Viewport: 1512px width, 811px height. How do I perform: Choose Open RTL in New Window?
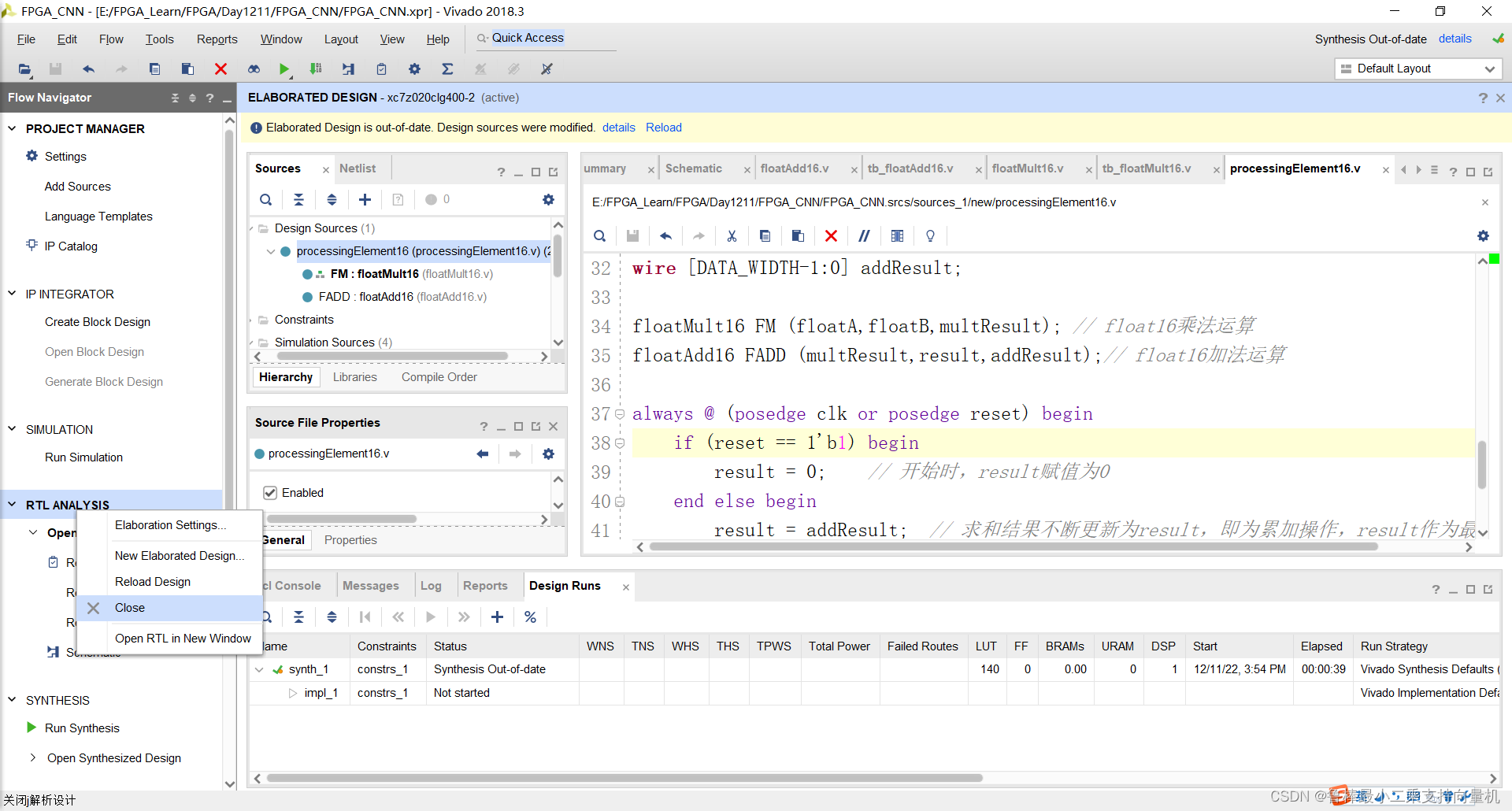[x=183, y=639]
